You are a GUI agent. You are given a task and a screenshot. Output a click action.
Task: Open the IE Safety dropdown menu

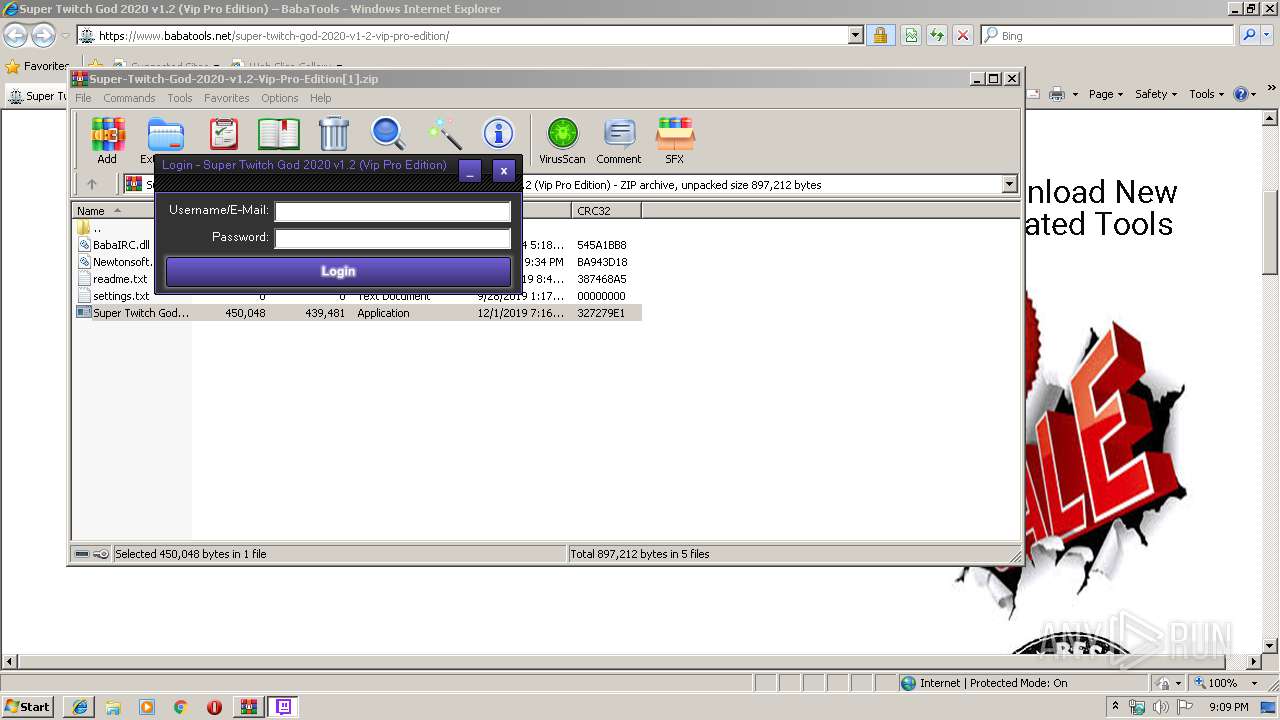click(x=1156, y=94)
